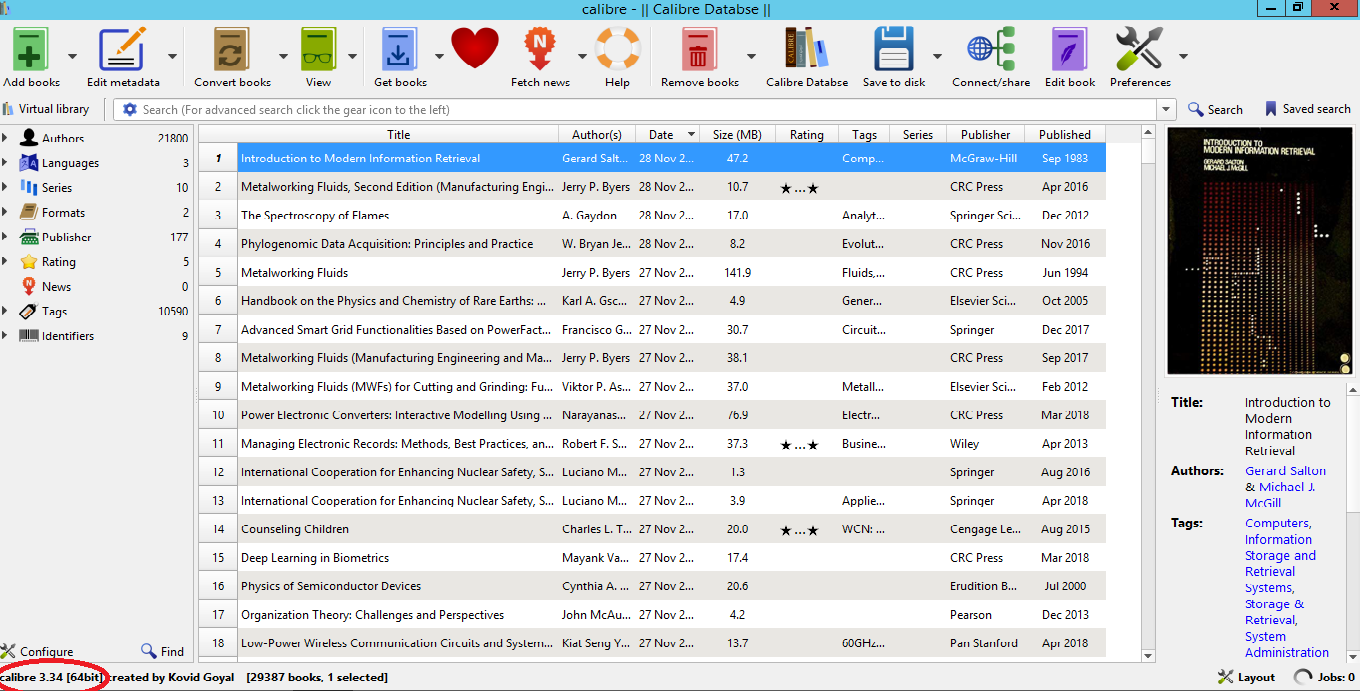Open search history dropdown arrow
The image size is (1366, 691).
point(1166,110)
